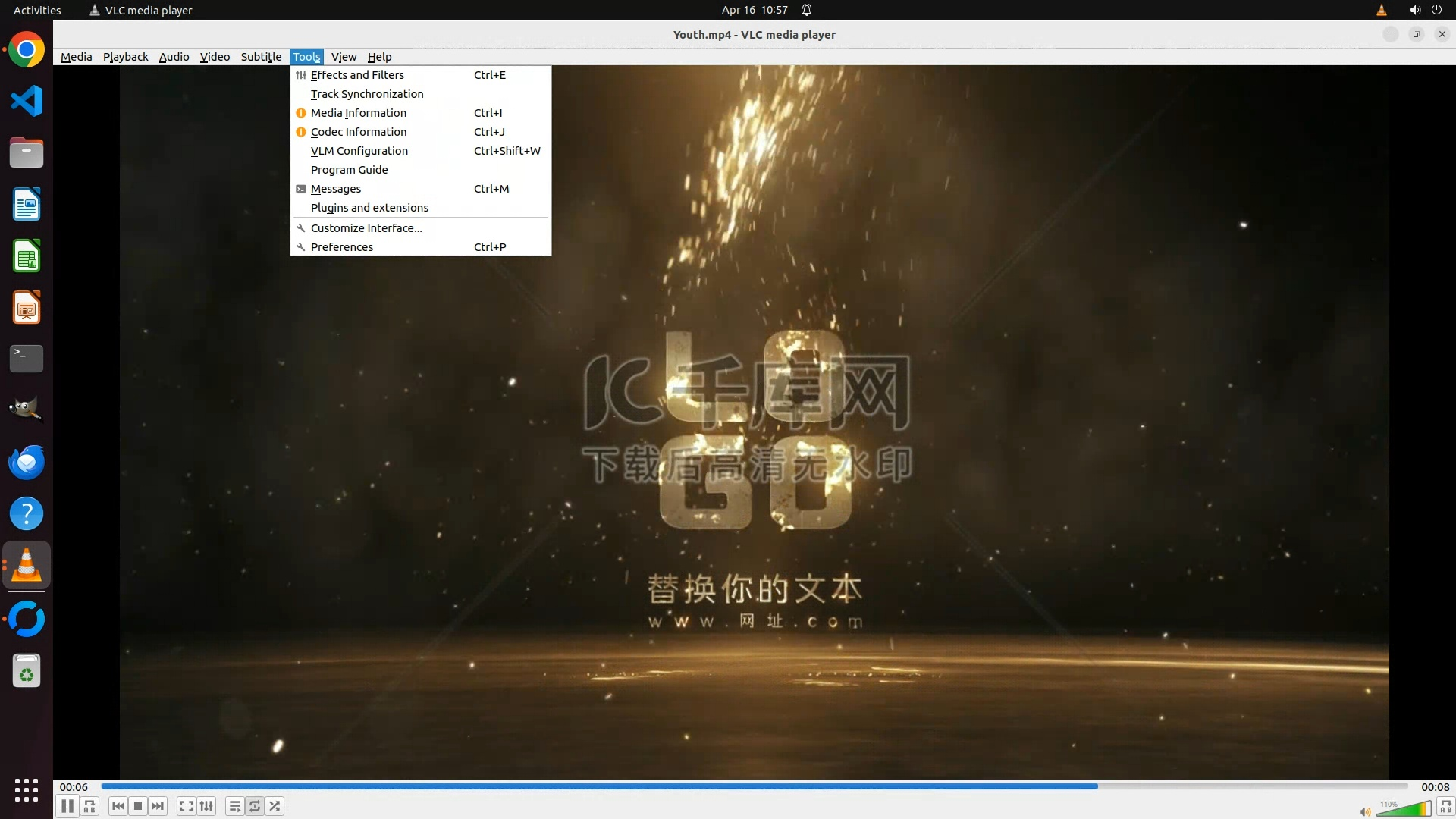
Task: Open Effects and Filters menu entry
Action: point(357,75)
